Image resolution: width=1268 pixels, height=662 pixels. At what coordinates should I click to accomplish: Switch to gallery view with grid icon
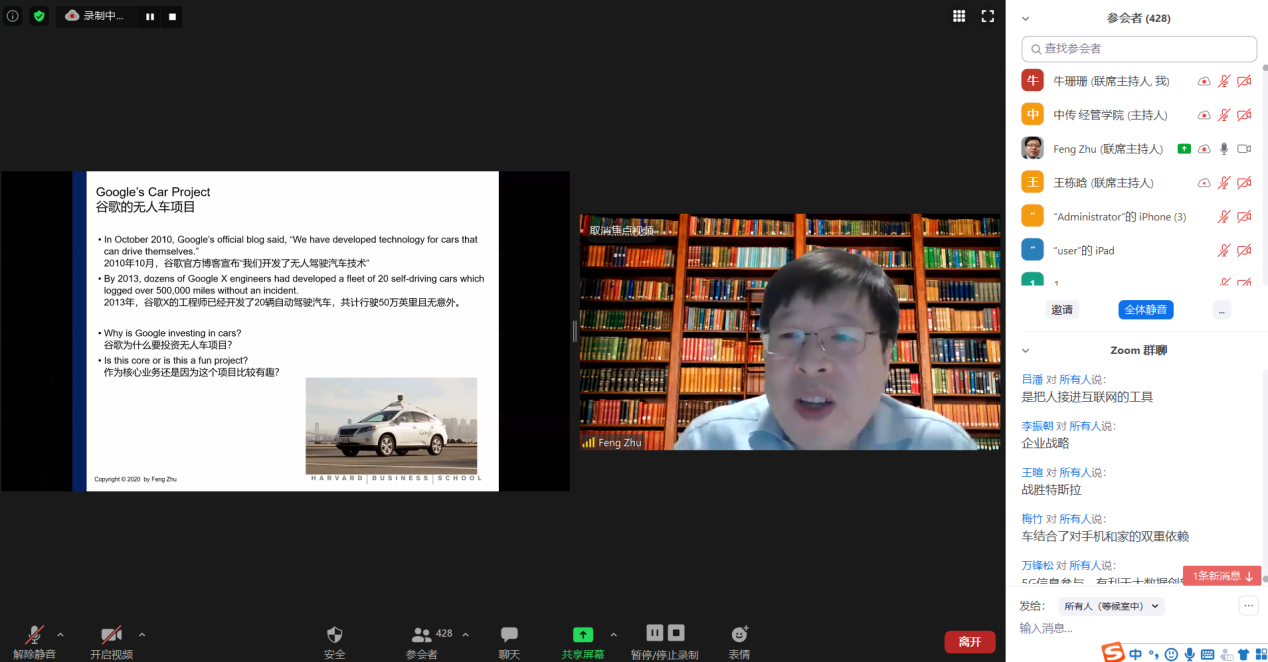pos(958,15)
